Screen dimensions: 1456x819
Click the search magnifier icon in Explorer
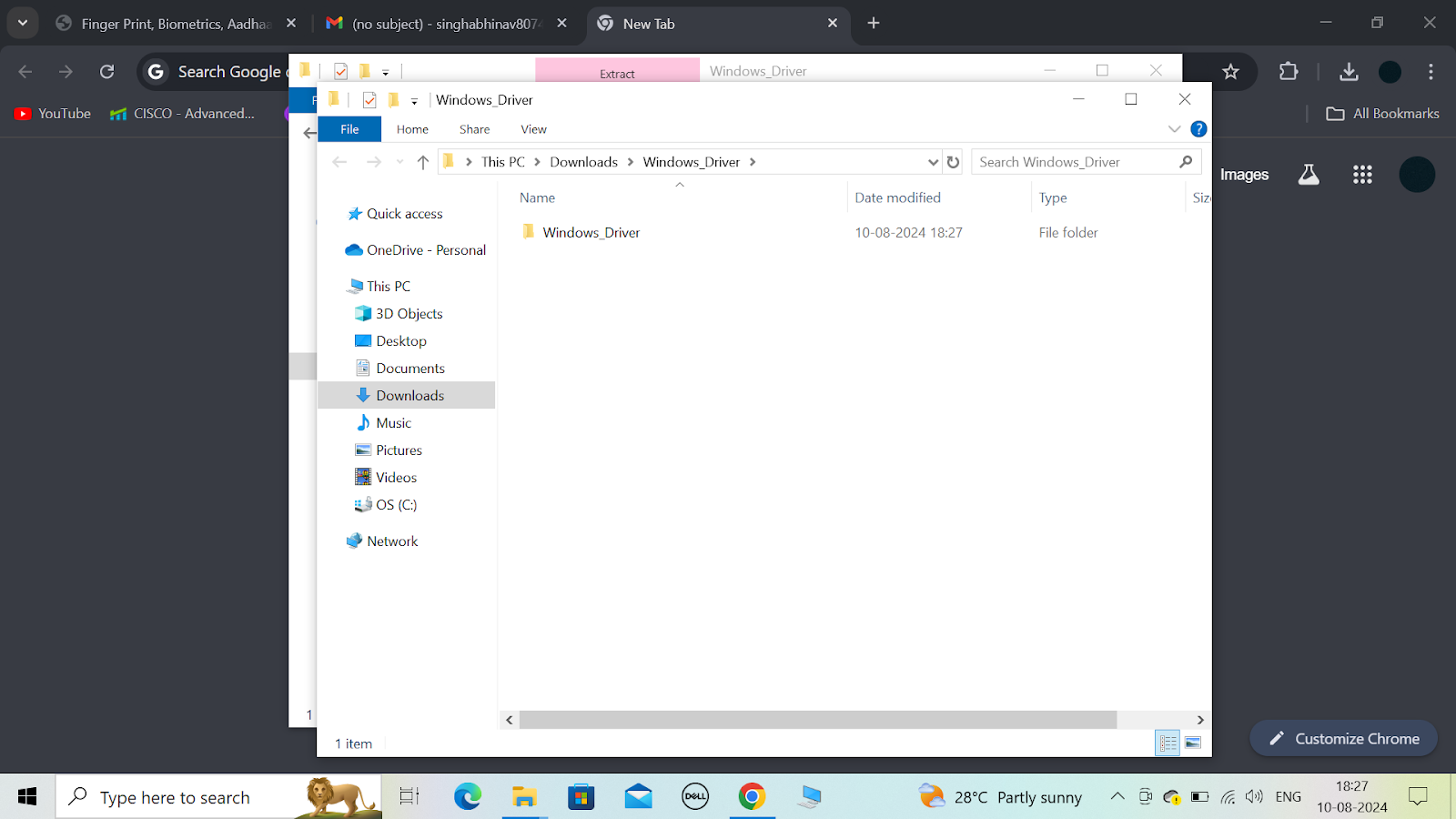coord(1186,162)
